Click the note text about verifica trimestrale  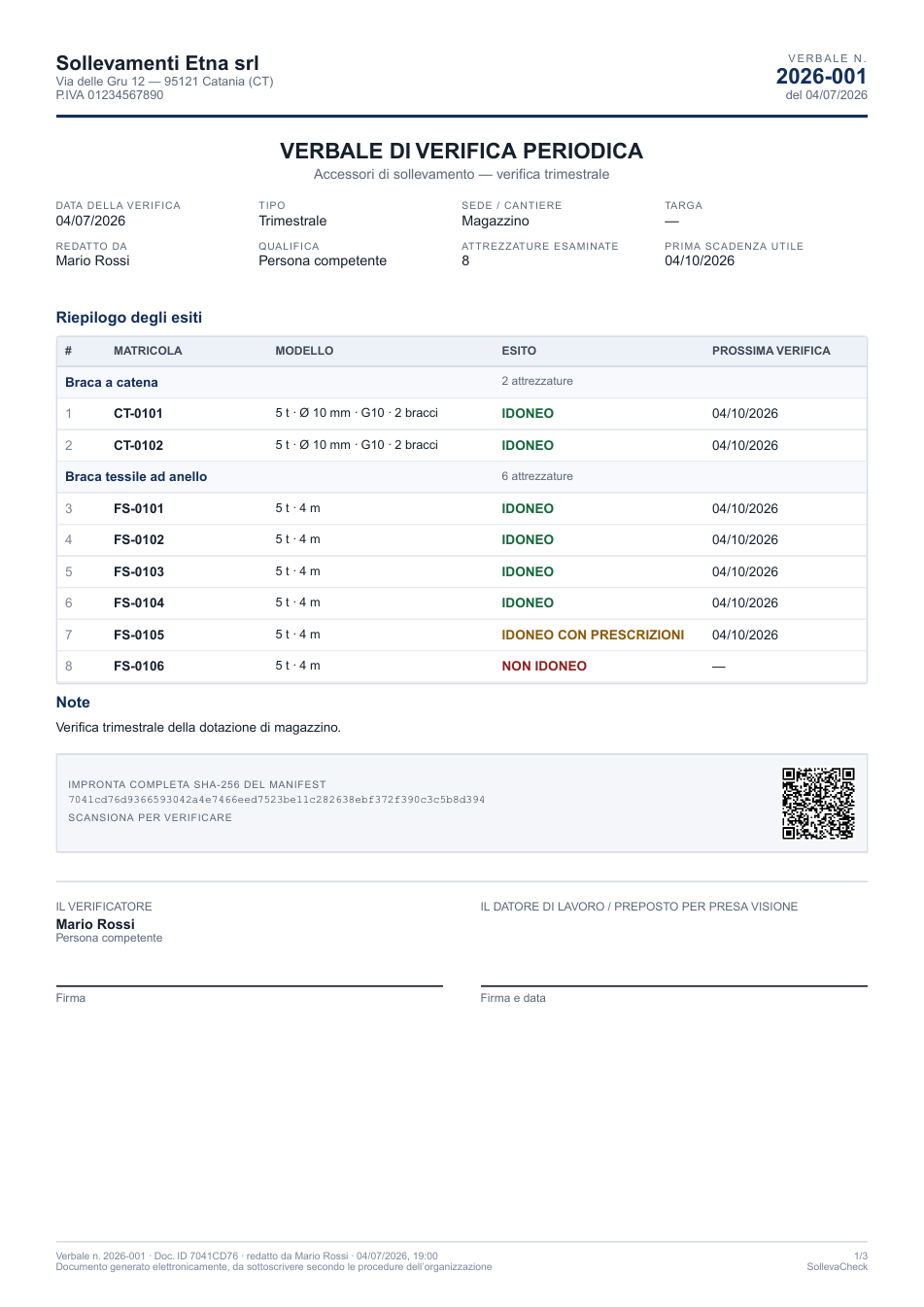pyautogui.click(x=198, y=727)
